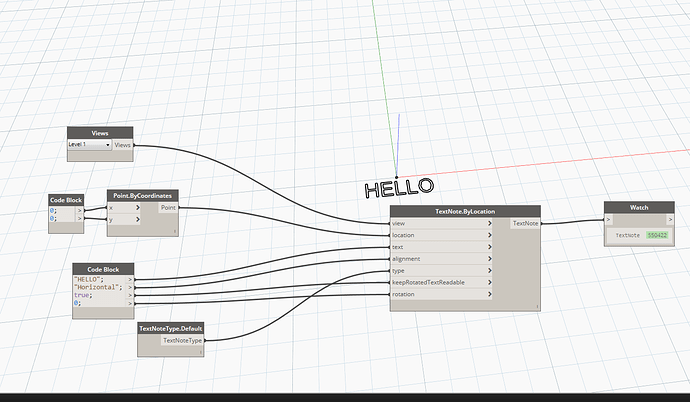Screen dimensions: 690x402
Task: Select the Point.ByCoordinates node header
Action: (143, 196)
